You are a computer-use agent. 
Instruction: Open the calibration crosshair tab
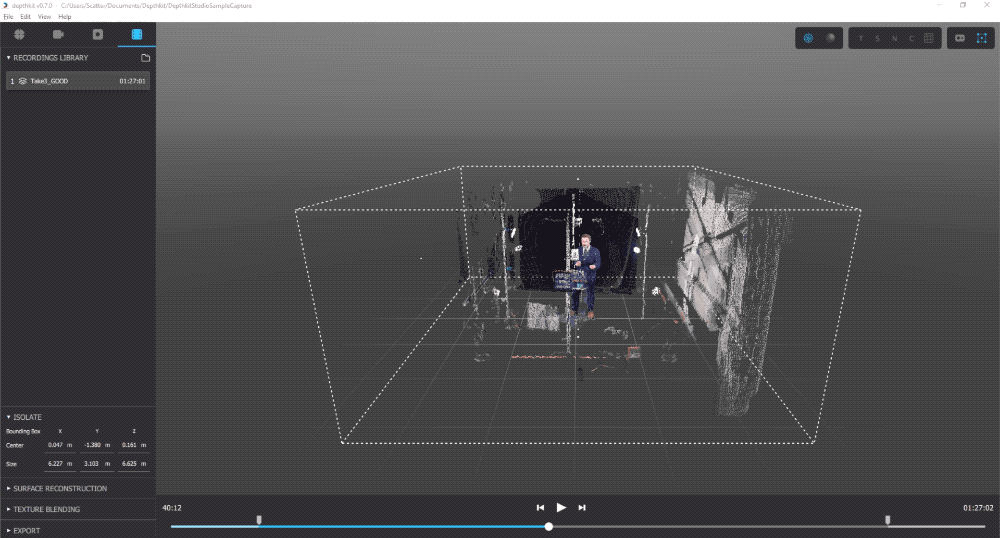coord(19,34)
